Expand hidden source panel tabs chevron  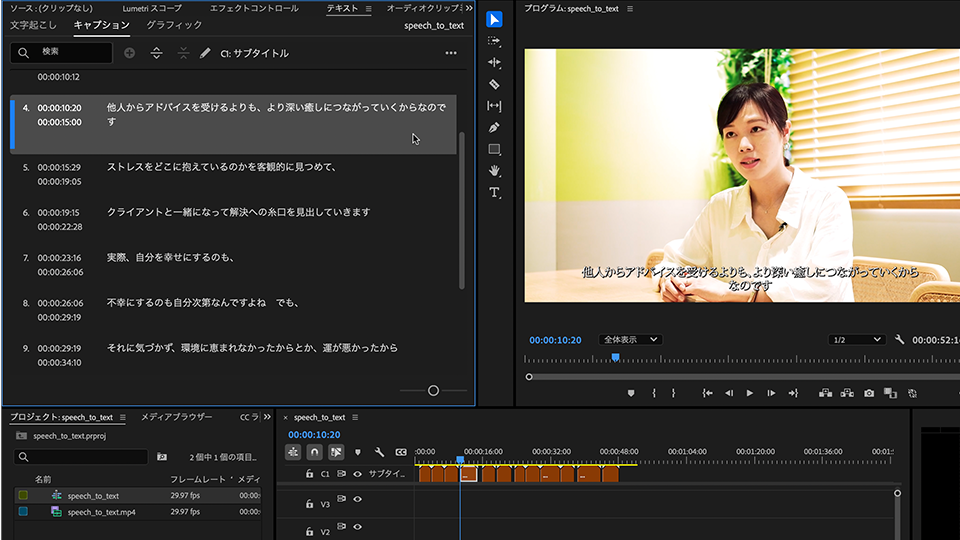(x=469, y=8)
